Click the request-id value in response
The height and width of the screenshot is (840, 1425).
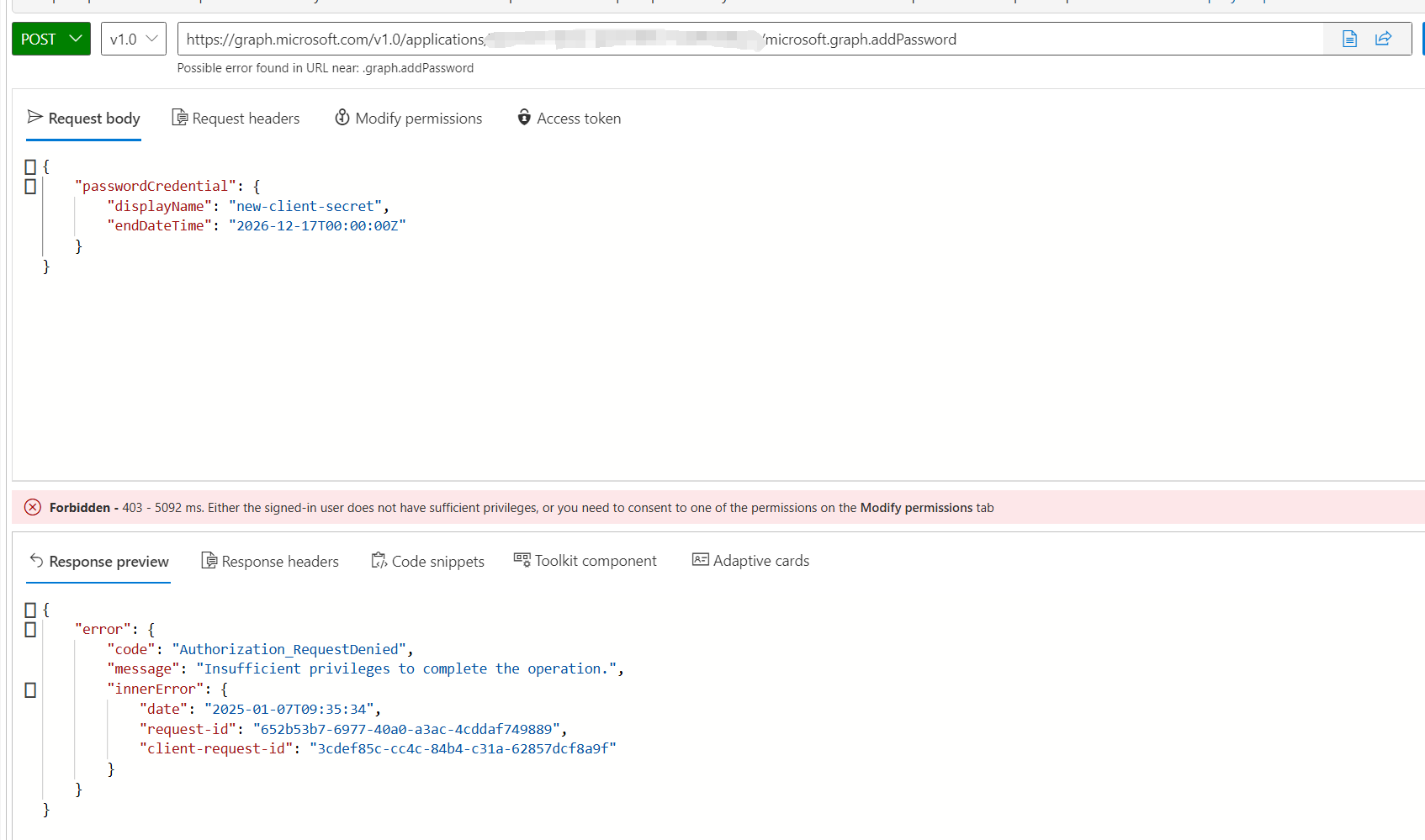click(x=406, y=729)
